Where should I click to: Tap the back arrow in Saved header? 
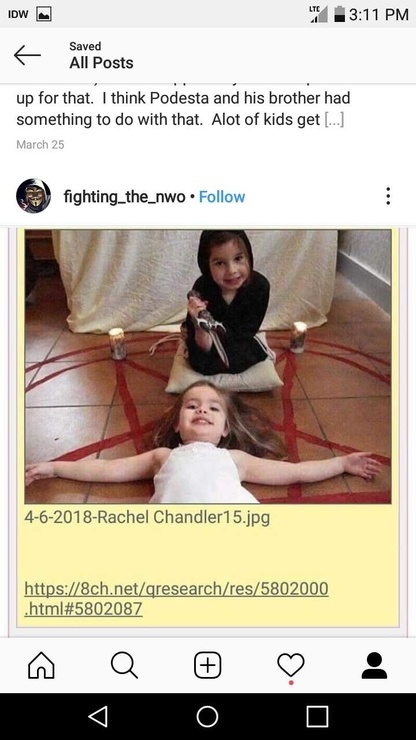click(x=27, y=56)
